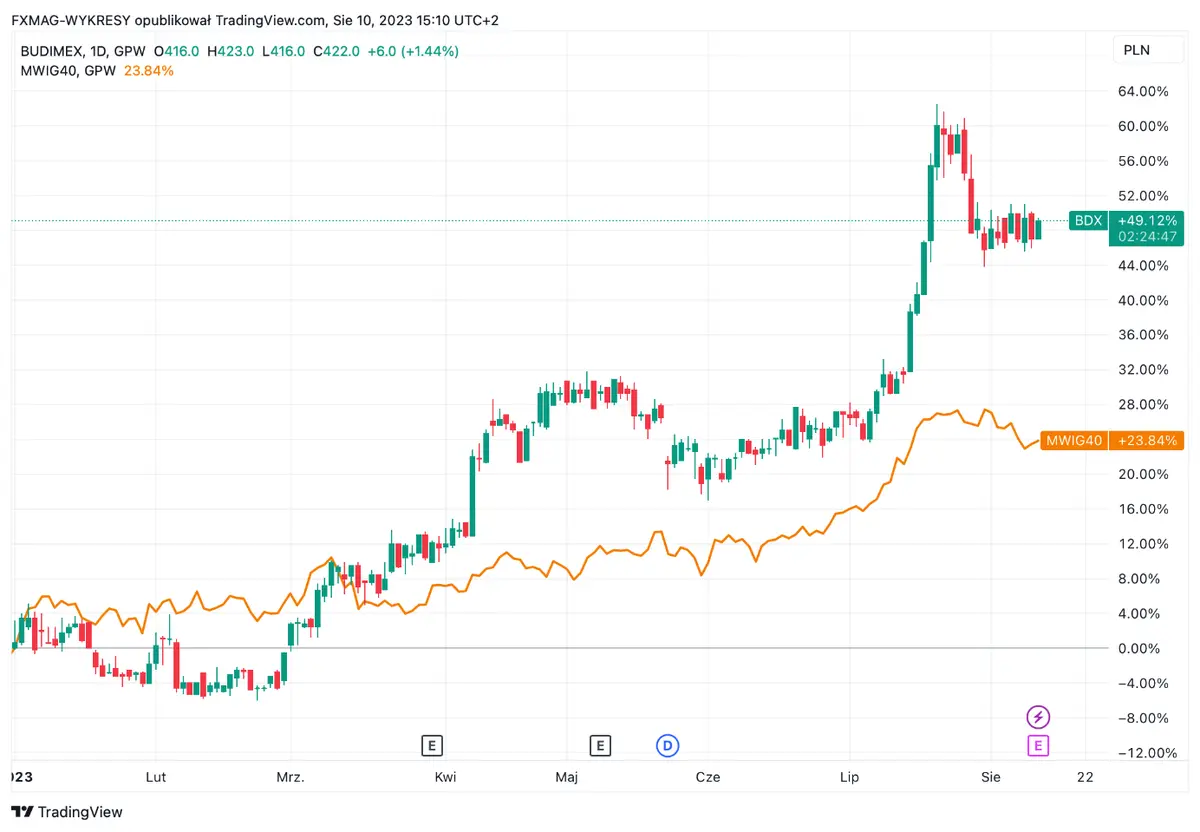Open the PLN currency selector
This screenshot has height=832, width=1200.
point(1137,50)
